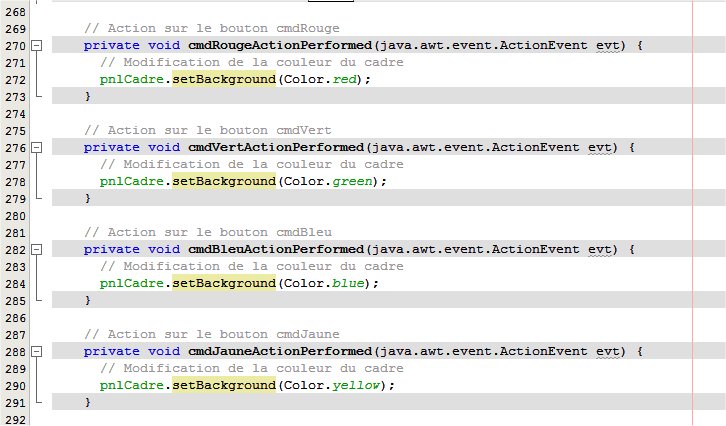Viewport: 726px width, 426px height.
Task: Click line number 282 in gutter
Action: tap(15, 250)
